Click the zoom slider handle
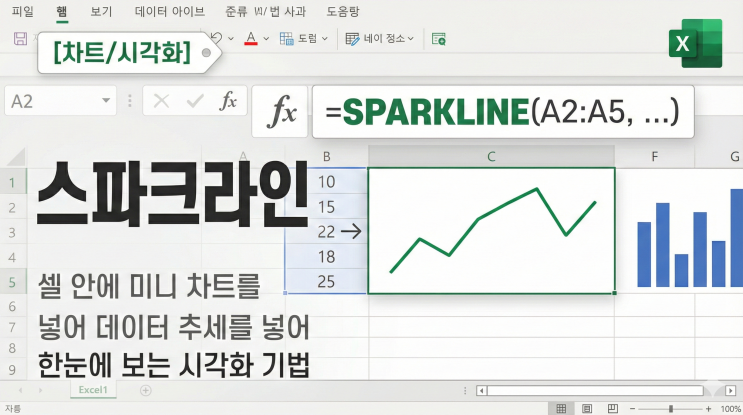743x415 pixels. coord(671,409)
